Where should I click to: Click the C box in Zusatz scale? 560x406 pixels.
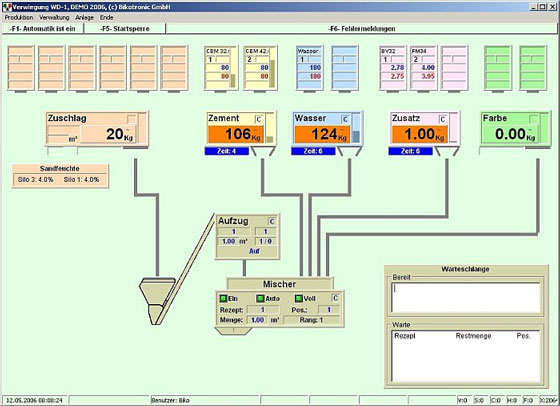(442, 119)
